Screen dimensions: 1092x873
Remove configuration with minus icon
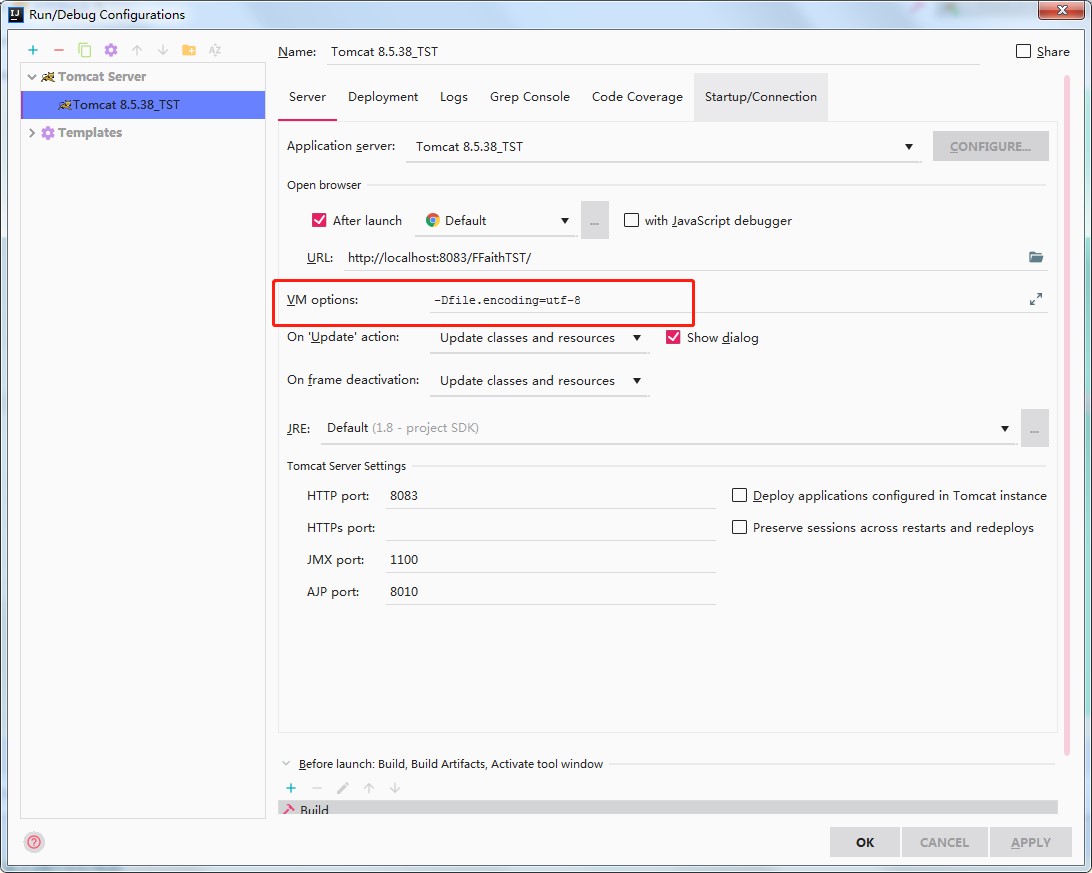pos(58,50)
